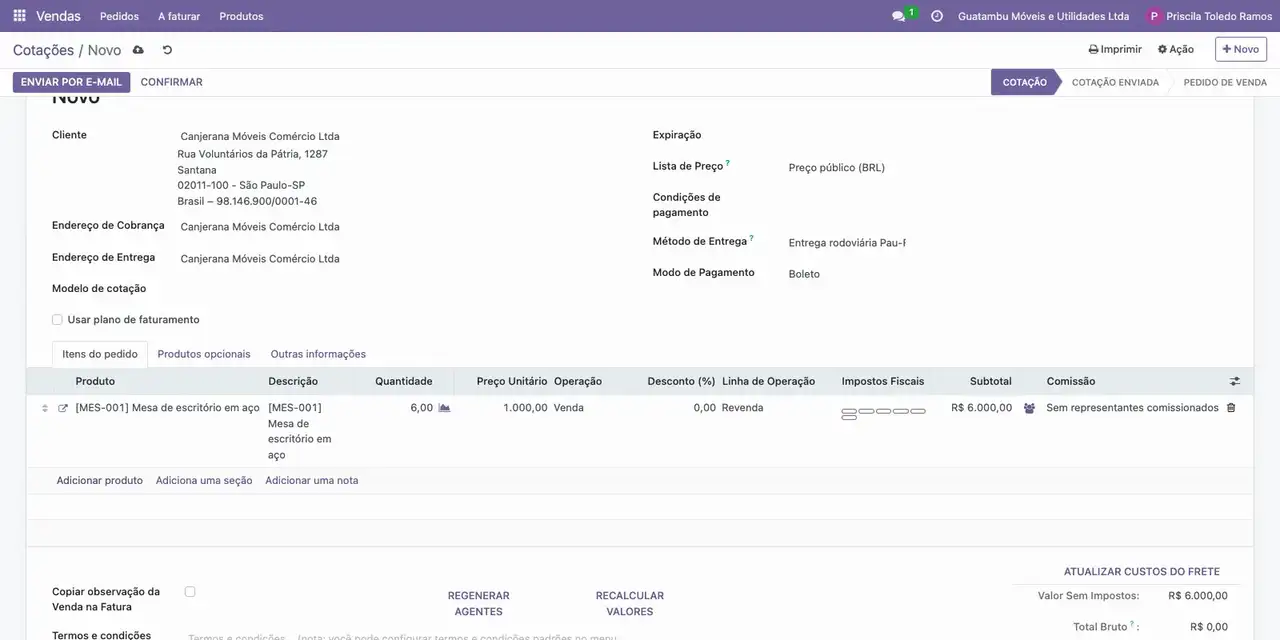Click the Método de Entrega help mark
This screenshot has width=1280, height=640.
[751, 238]
